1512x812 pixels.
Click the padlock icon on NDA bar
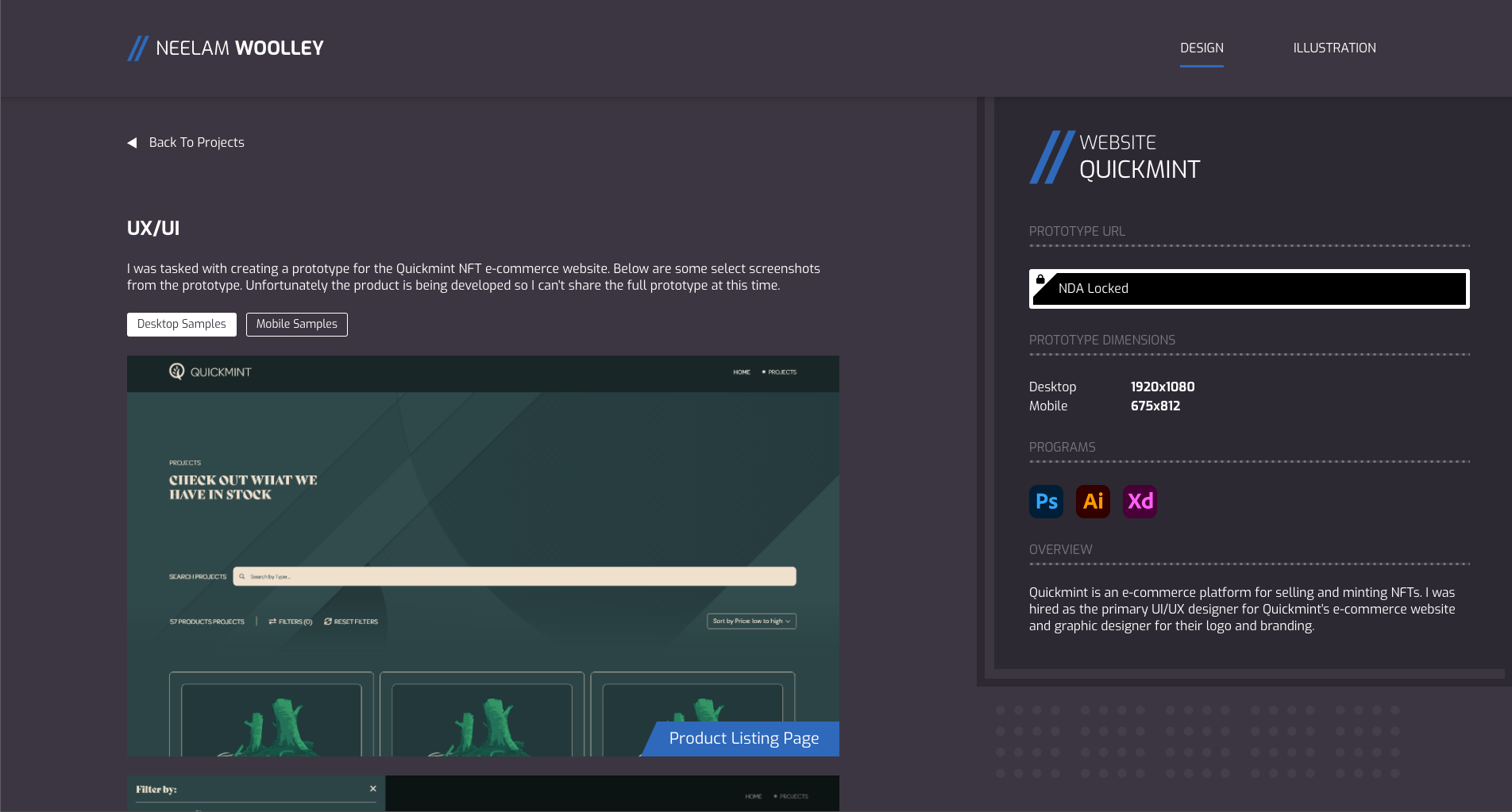point(1040,279)
